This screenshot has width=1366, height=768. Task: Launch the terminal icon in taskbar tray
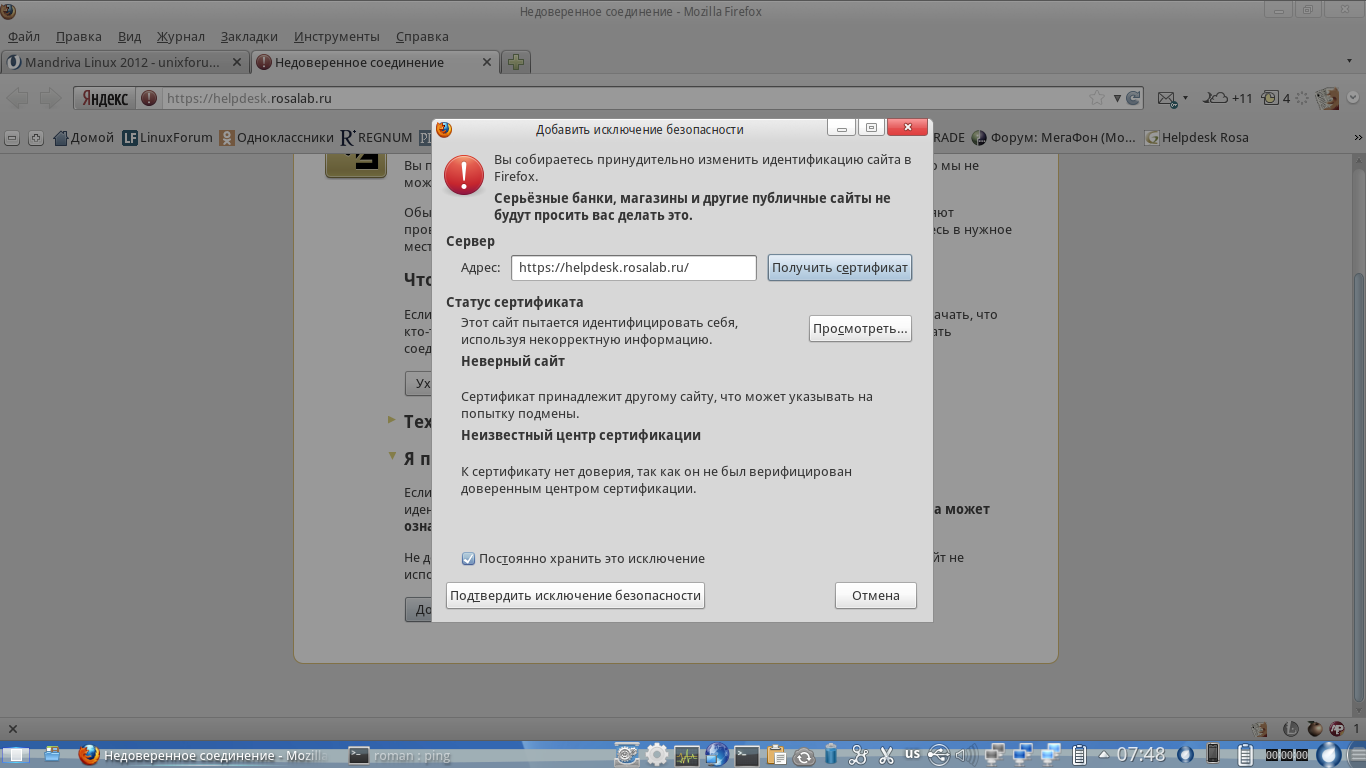(747, 755)
